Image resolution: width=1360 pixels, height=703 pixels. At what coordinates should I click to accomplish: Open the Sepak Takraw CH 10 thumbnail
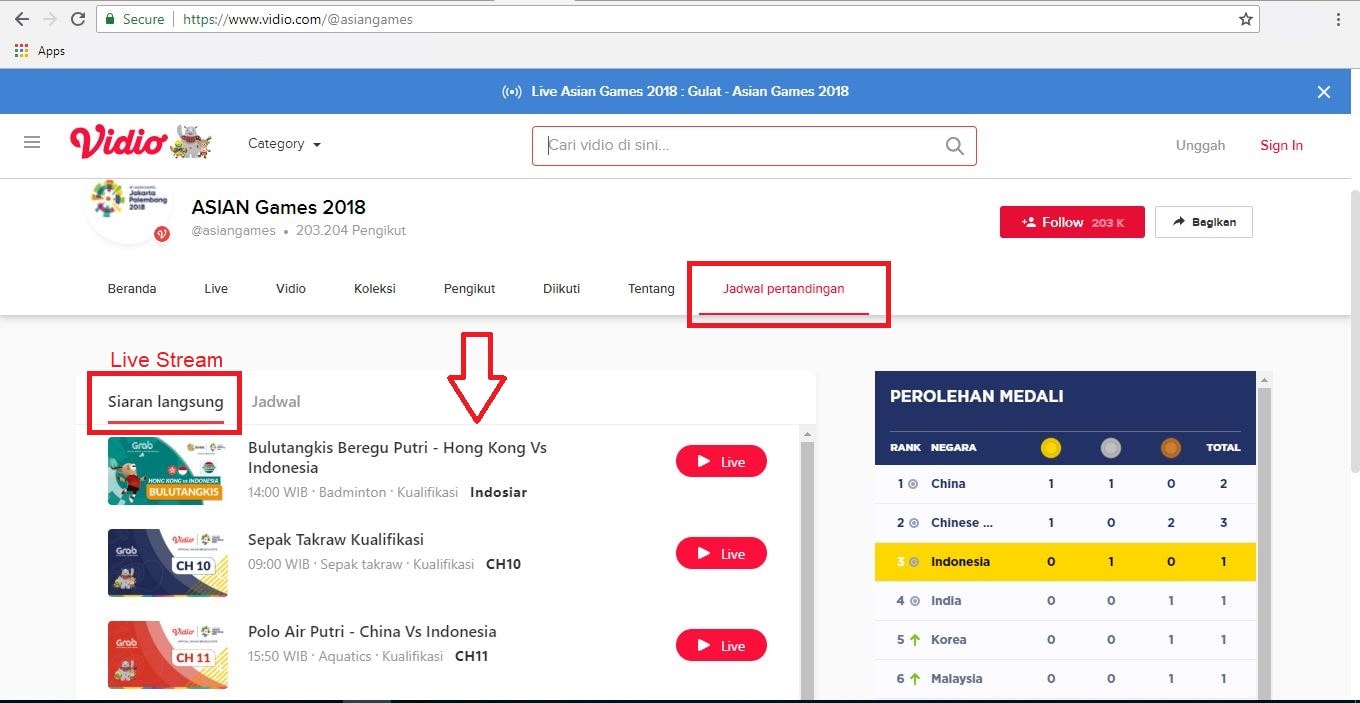point(168,563)
